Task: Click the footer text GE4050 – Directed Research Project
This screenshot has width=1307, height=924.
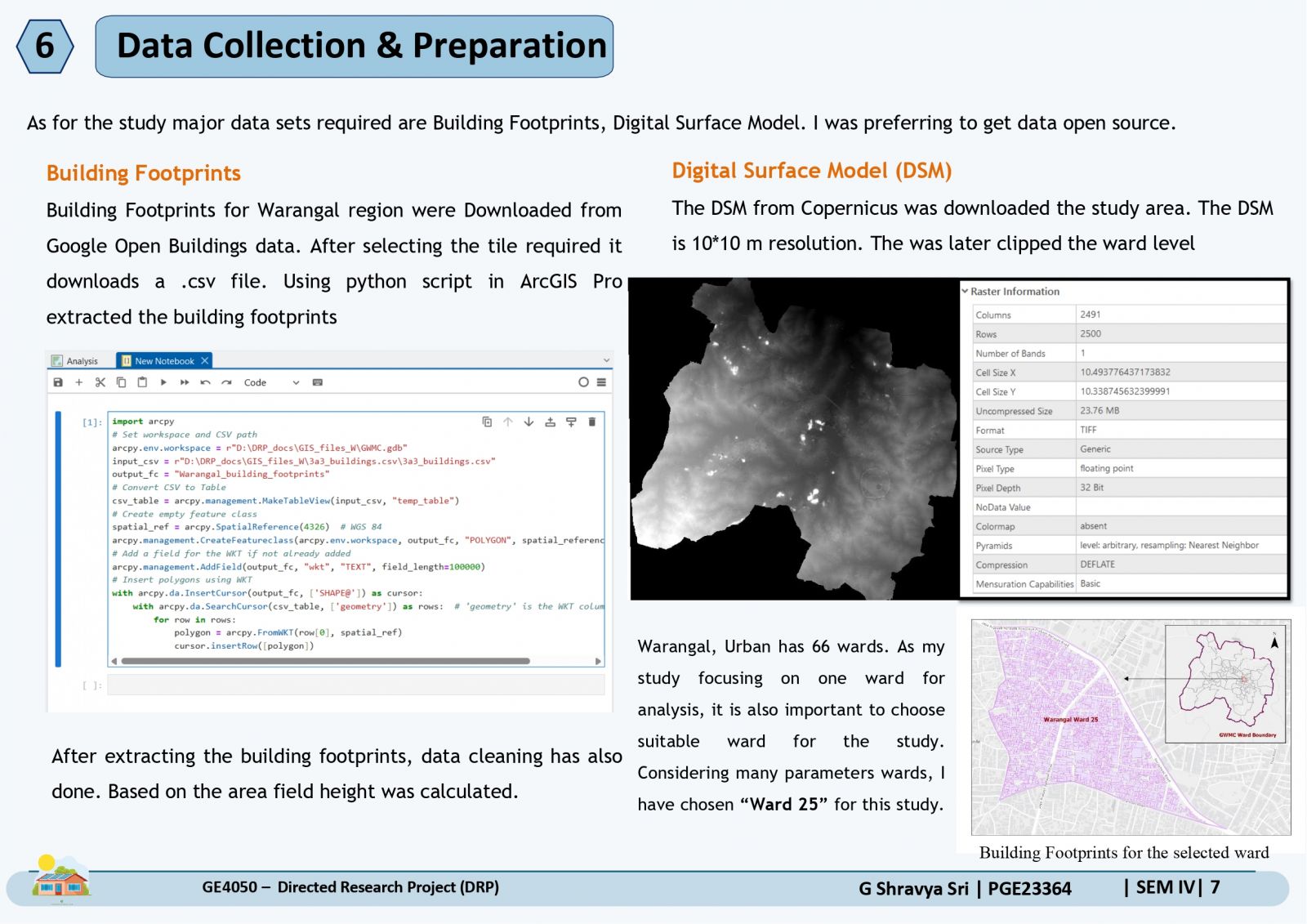Action: (350, 887)
